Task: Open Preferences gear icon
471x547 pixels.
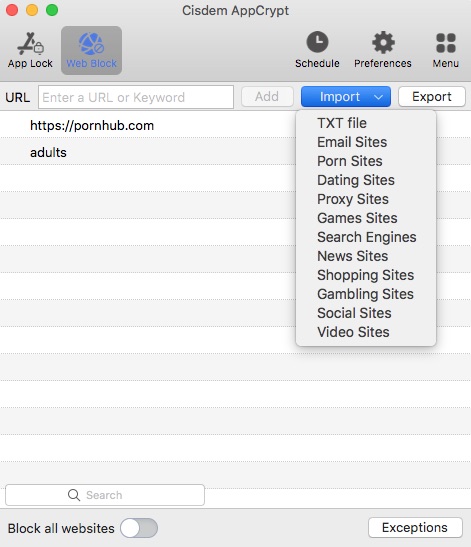Action: 383,42
